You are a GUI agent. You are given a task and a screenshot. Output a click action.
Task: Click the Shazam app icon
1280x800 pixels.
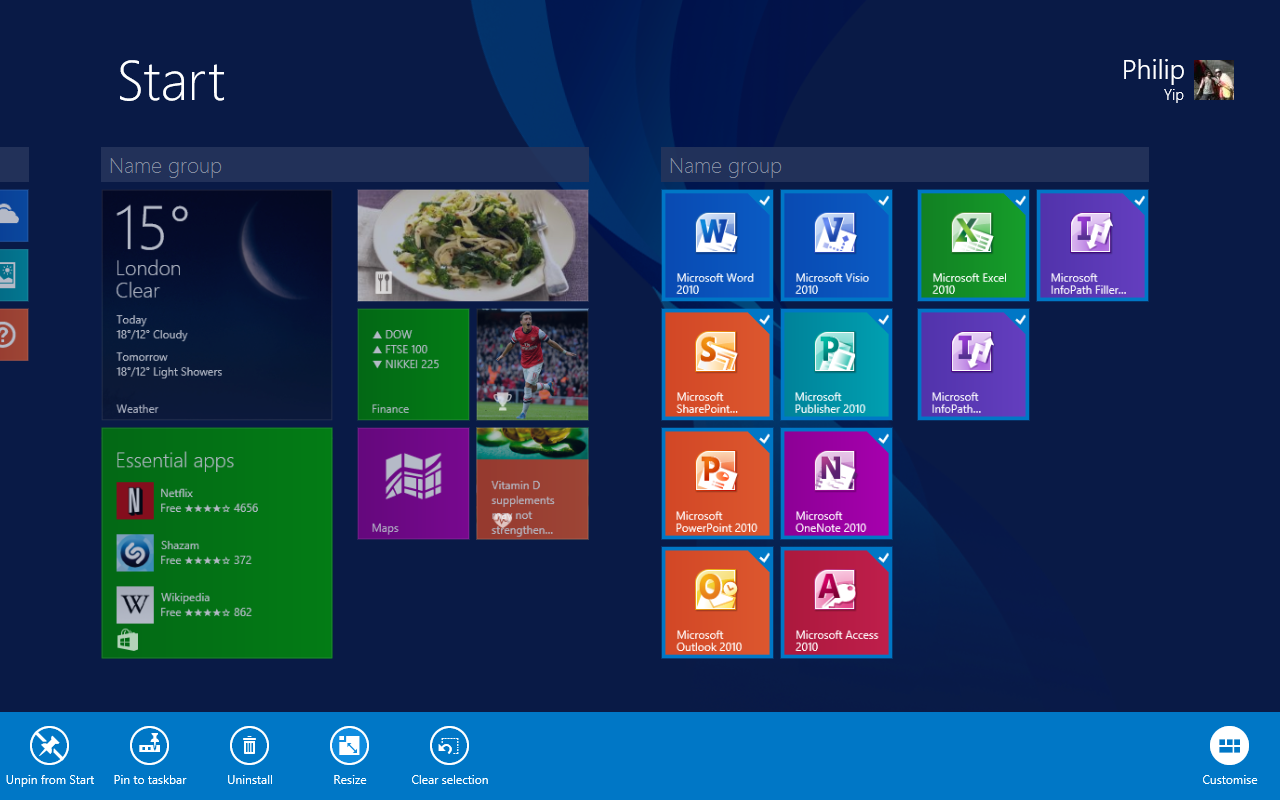[135, 553]
